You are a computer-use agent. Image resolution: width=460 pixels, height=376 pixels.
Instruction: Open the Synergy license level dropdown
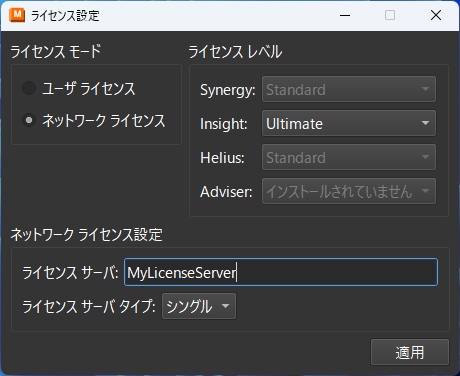click(x=349, y=89)
